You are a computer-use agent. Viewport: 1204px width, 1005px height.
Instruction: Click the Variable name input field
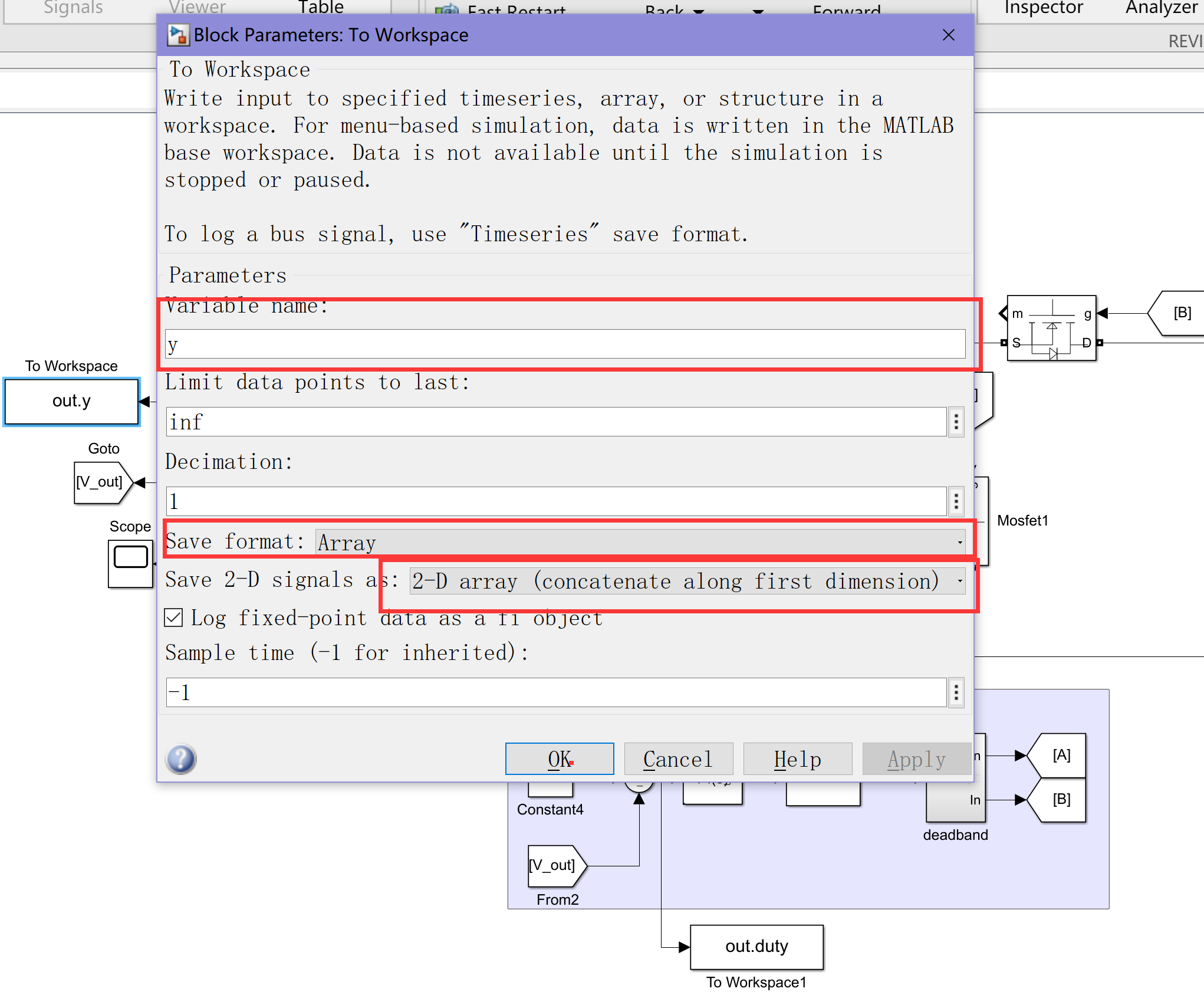point(564,344)
